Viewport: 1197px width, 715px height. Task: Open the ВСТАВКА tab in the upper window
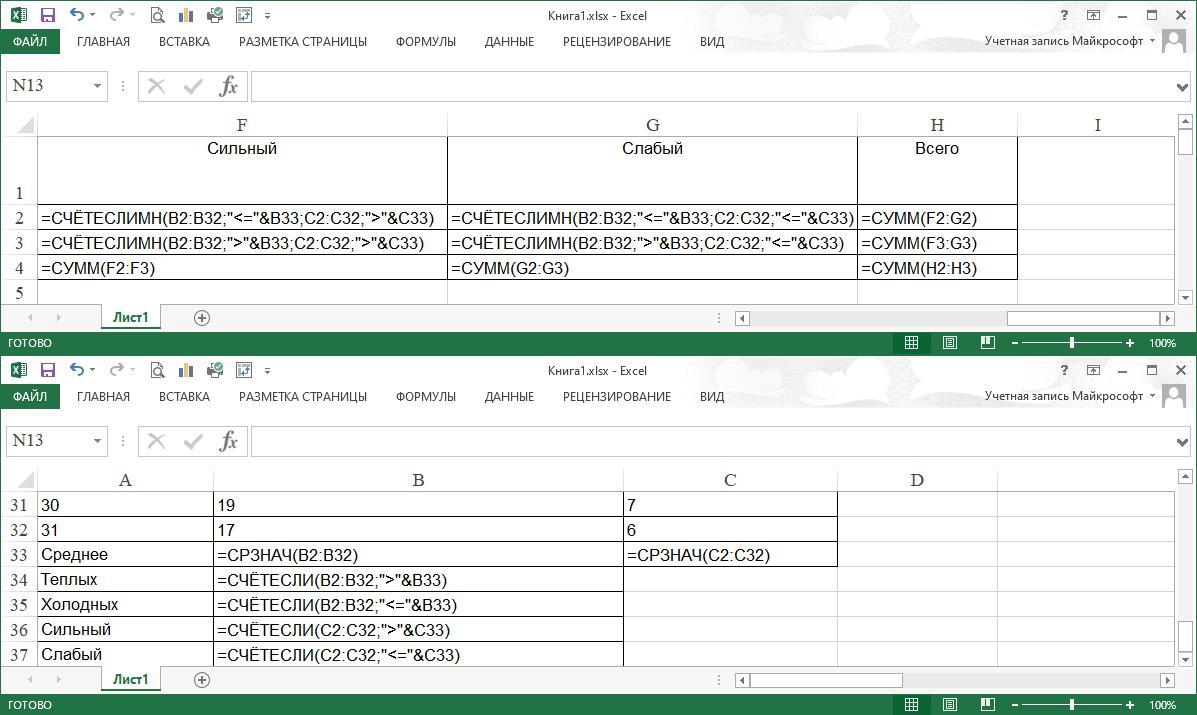(184, 41)
